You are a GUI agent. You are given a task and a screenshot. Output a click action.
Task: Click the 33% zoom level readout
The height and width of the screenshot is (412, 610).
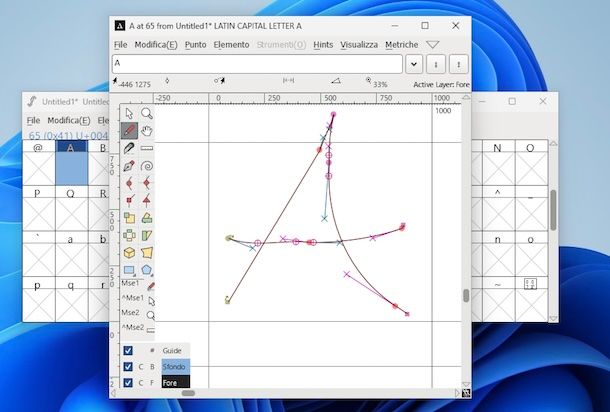380,84
